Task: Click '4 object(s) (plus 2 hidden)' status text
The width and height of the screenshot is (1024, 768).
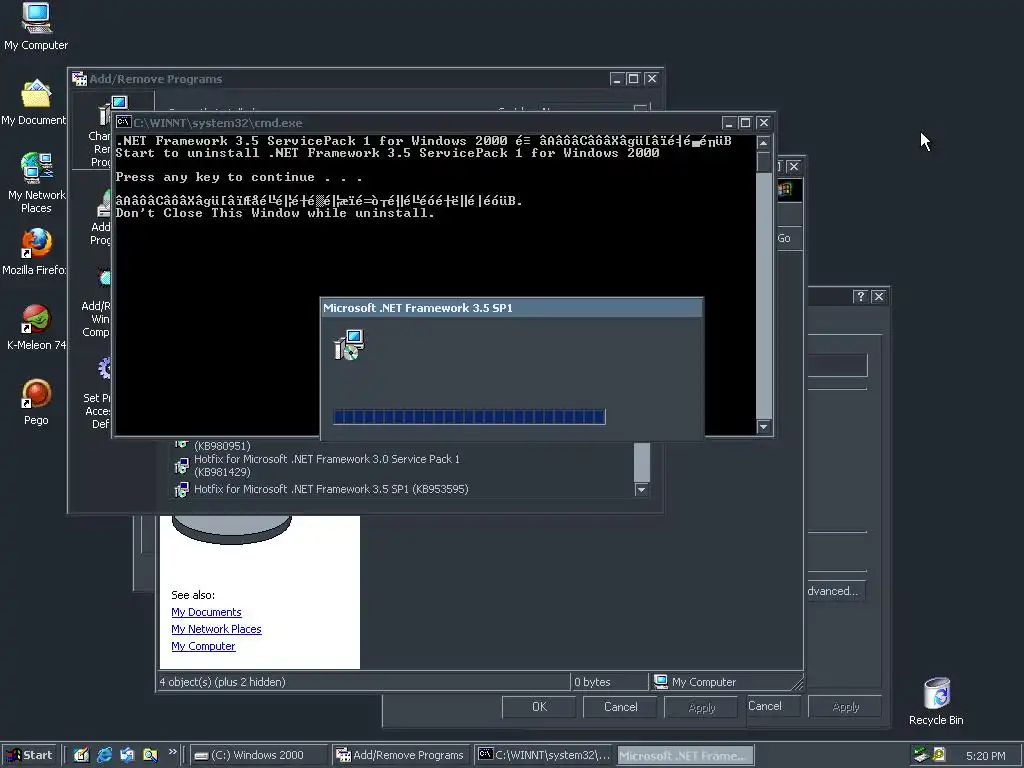Action: 223,682
